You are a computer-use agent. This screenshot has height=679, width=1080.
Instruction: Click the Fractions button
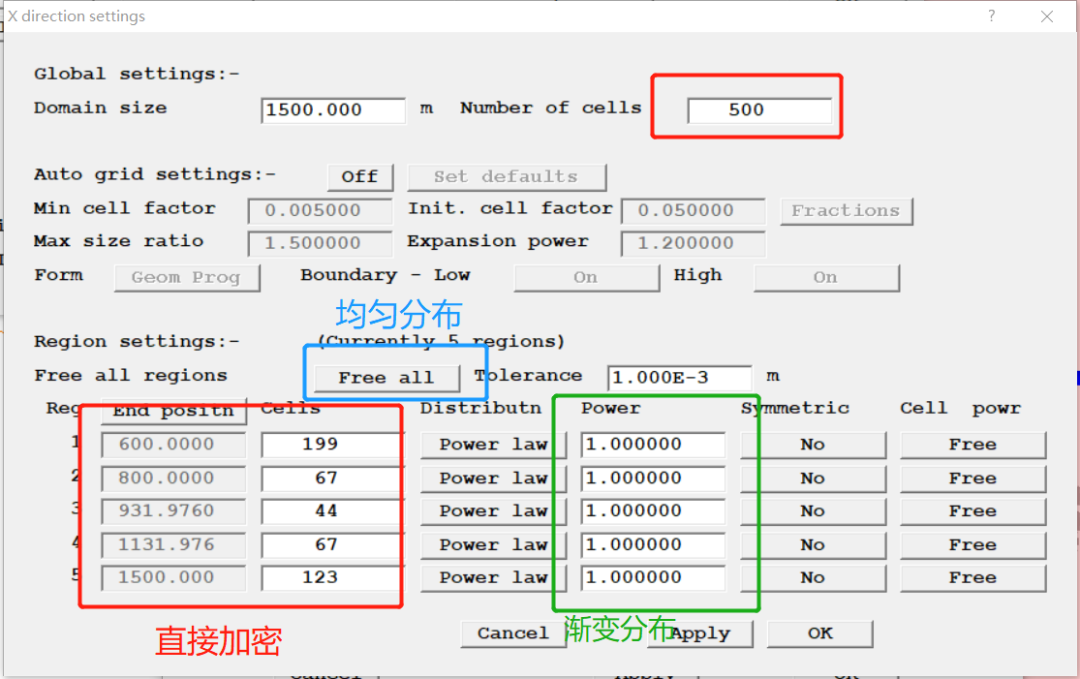[x=847, y=211]
